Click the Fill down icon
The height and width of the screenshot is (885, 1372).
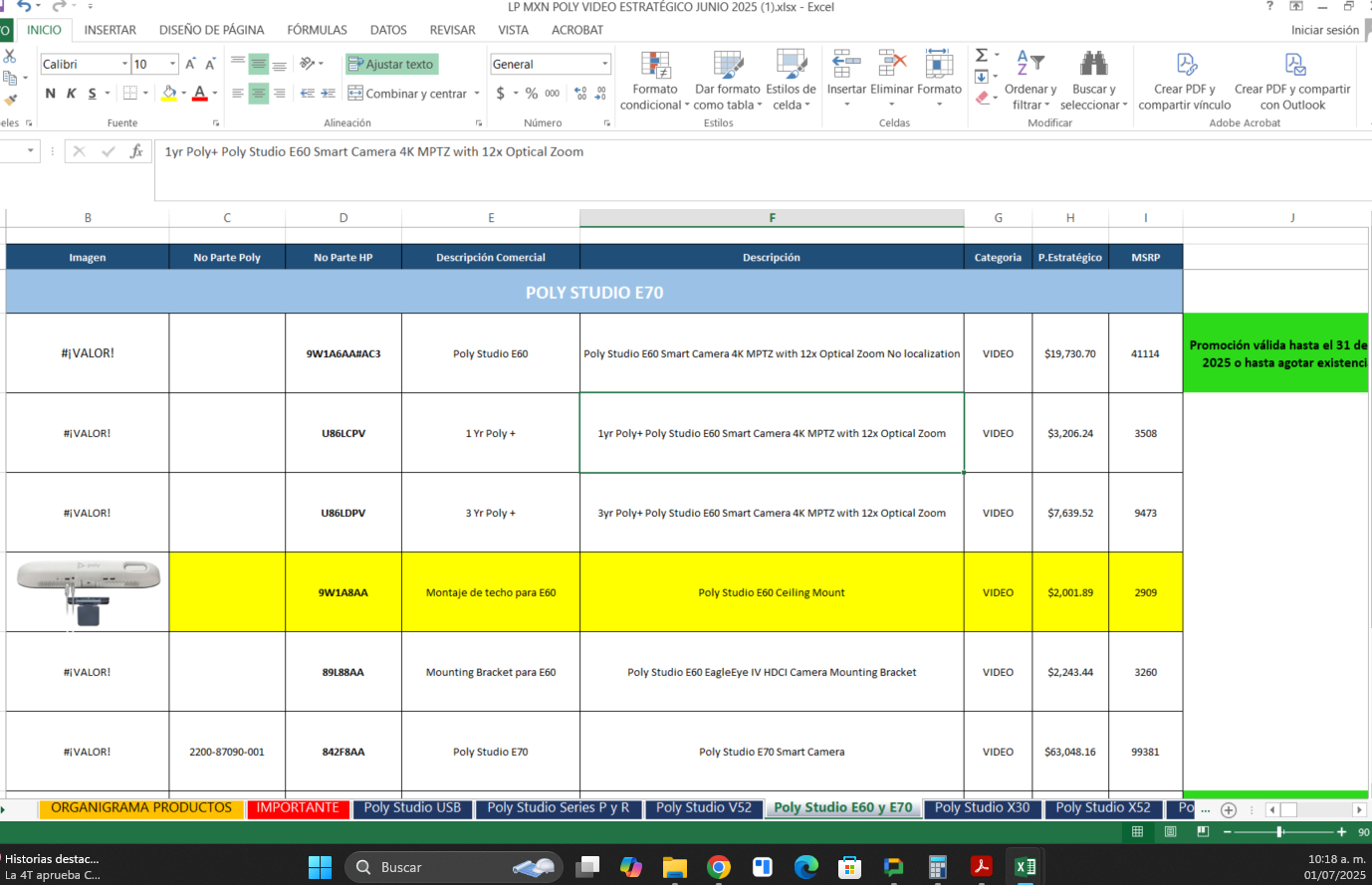982,77
